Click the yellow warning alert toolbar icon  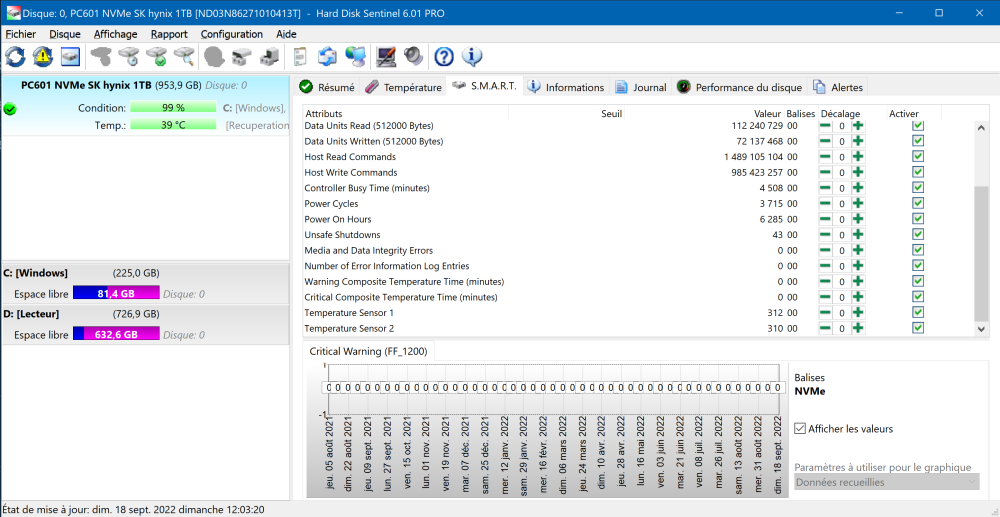click(x=42, y=56)
